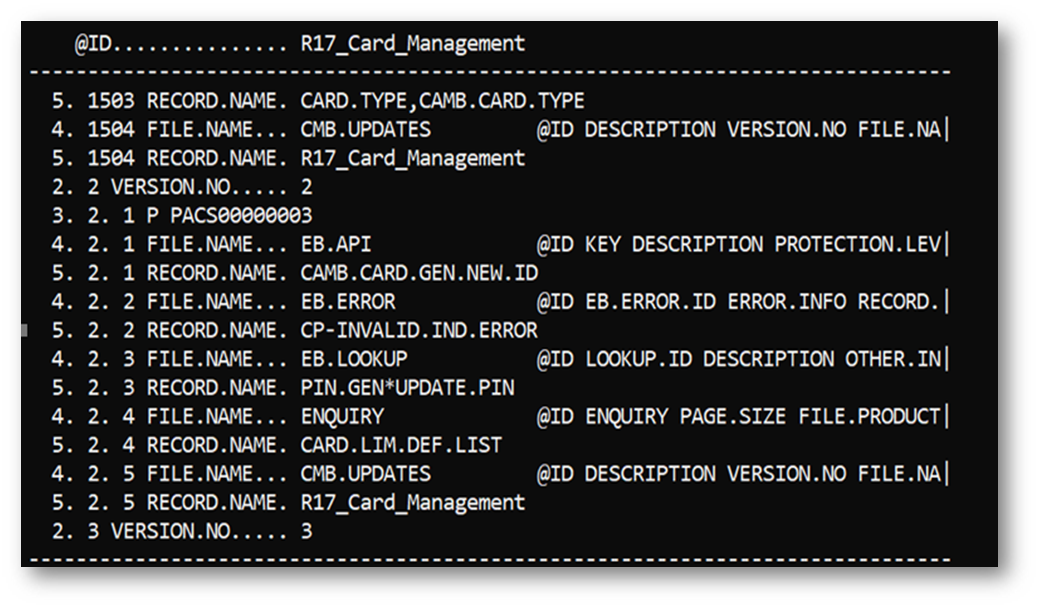Click the EB.LOOKUP file name
Viewport: 1040px width, 609px height.
coord(354,359)
